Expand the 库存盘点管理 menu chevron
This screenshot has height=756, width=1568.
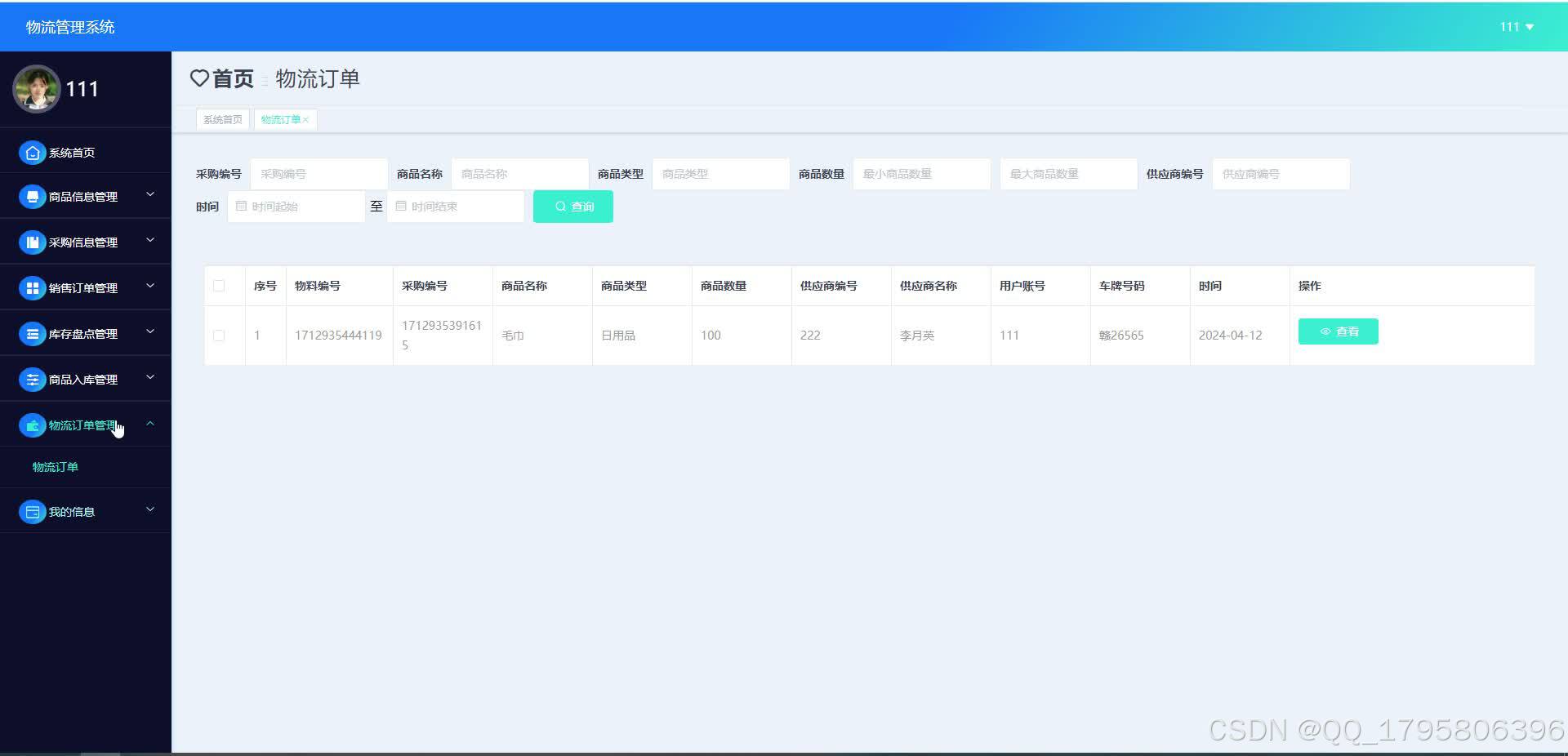[x=150, y=331]
